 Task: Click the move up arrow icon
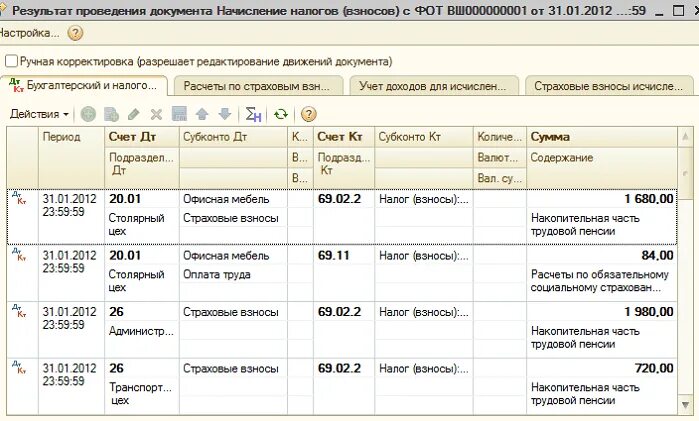click(202, 114)
